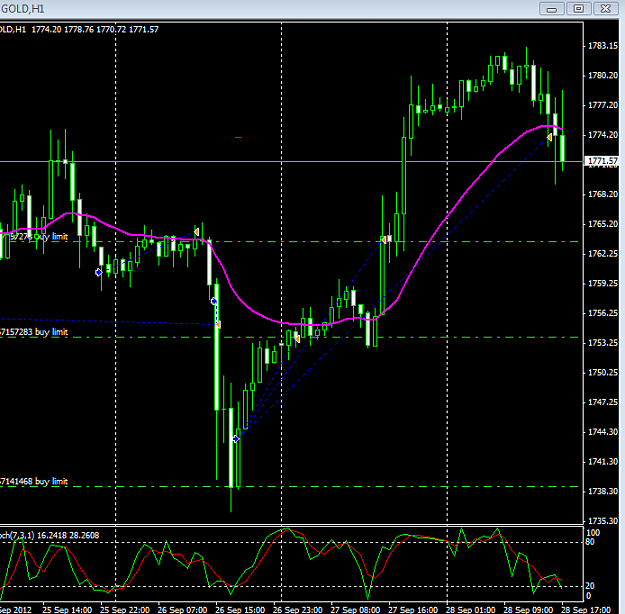Click the GOLD,H1 window title
The width and height of the screenshot is (625, 614).
coord(22,9)
